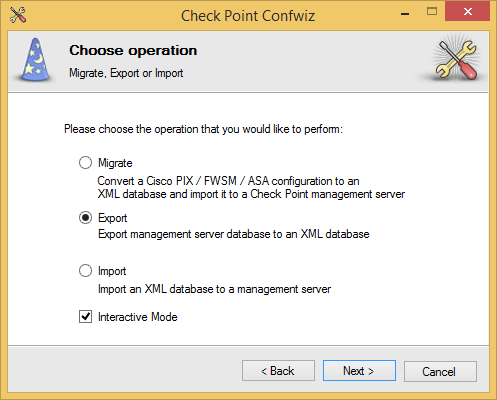Go to previous step with < Back
This screenshot has height=400, width=497.
pyautogui.click(x=278, y=370)
